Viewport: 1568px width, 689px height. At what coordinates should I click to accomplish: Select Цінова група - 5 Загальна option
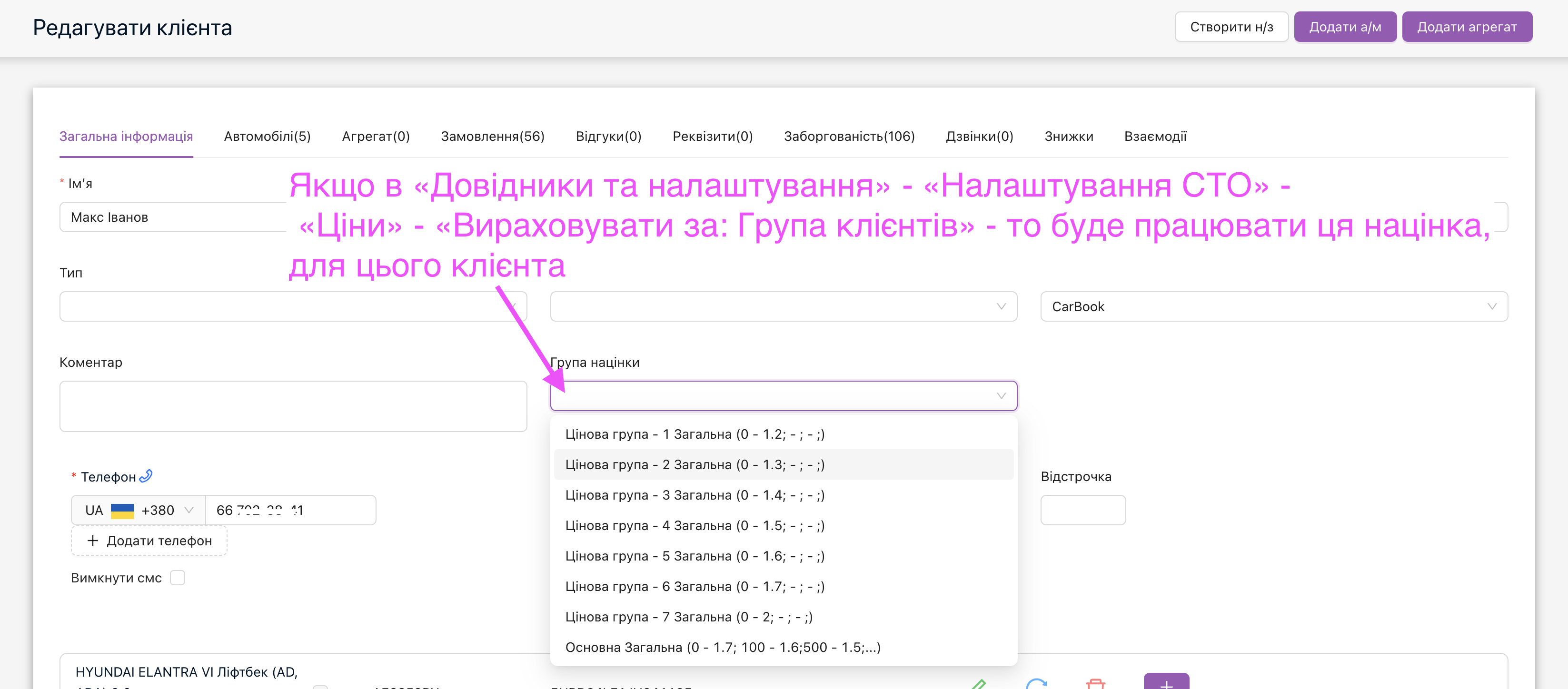pyautogui.click(x=784, y=556)
